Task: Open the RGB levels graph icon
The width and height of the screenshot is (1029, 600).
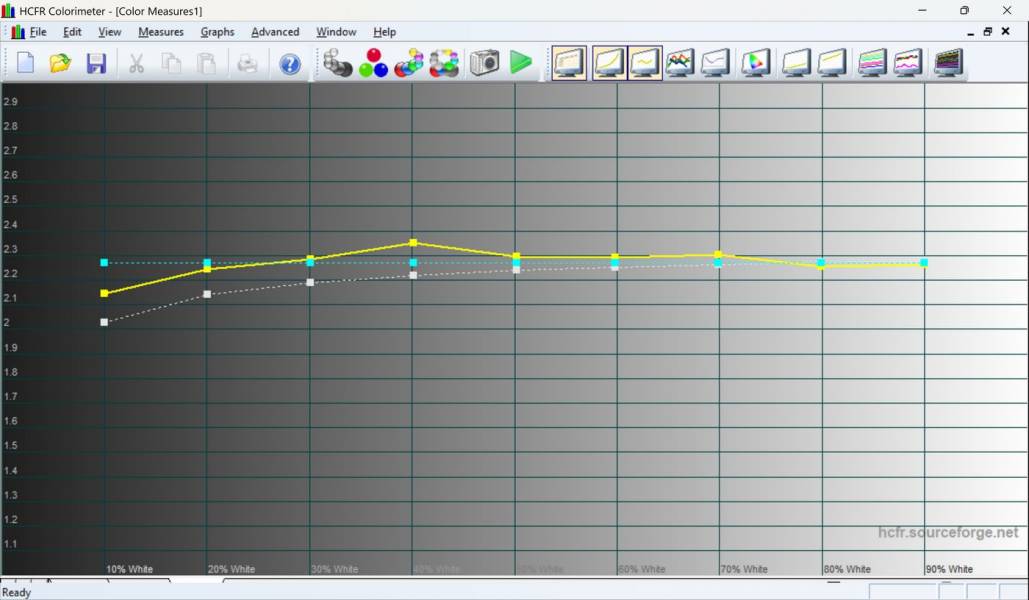Action: click(x=680, y=63)
